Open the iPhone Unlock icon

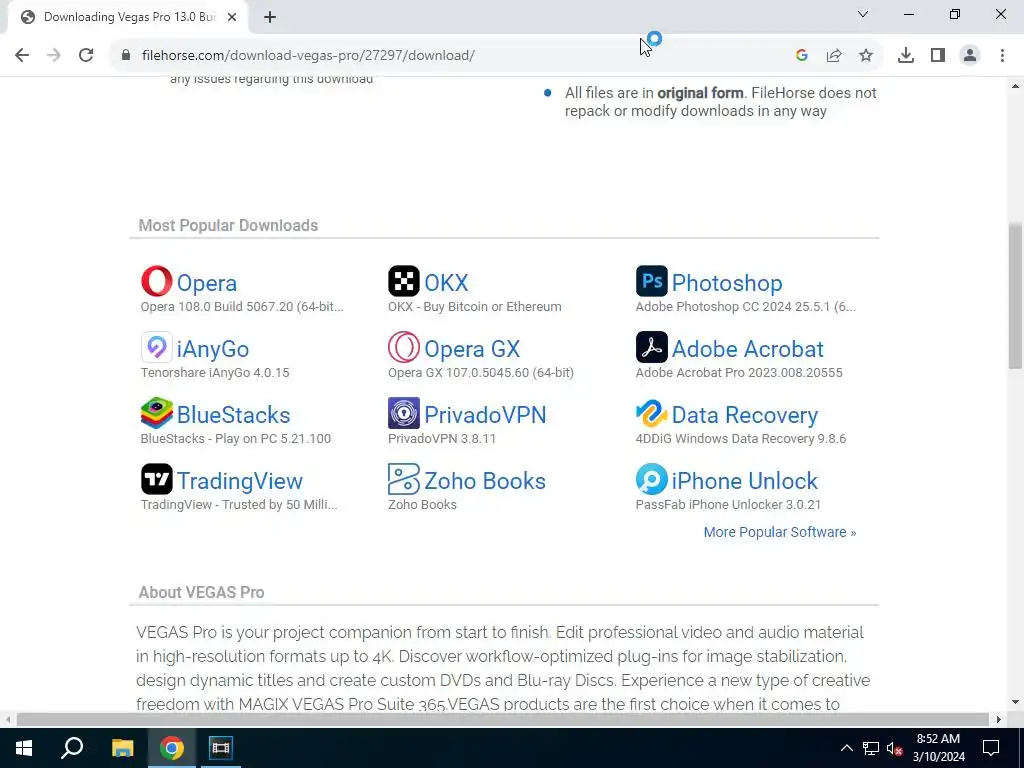[651, 479]
